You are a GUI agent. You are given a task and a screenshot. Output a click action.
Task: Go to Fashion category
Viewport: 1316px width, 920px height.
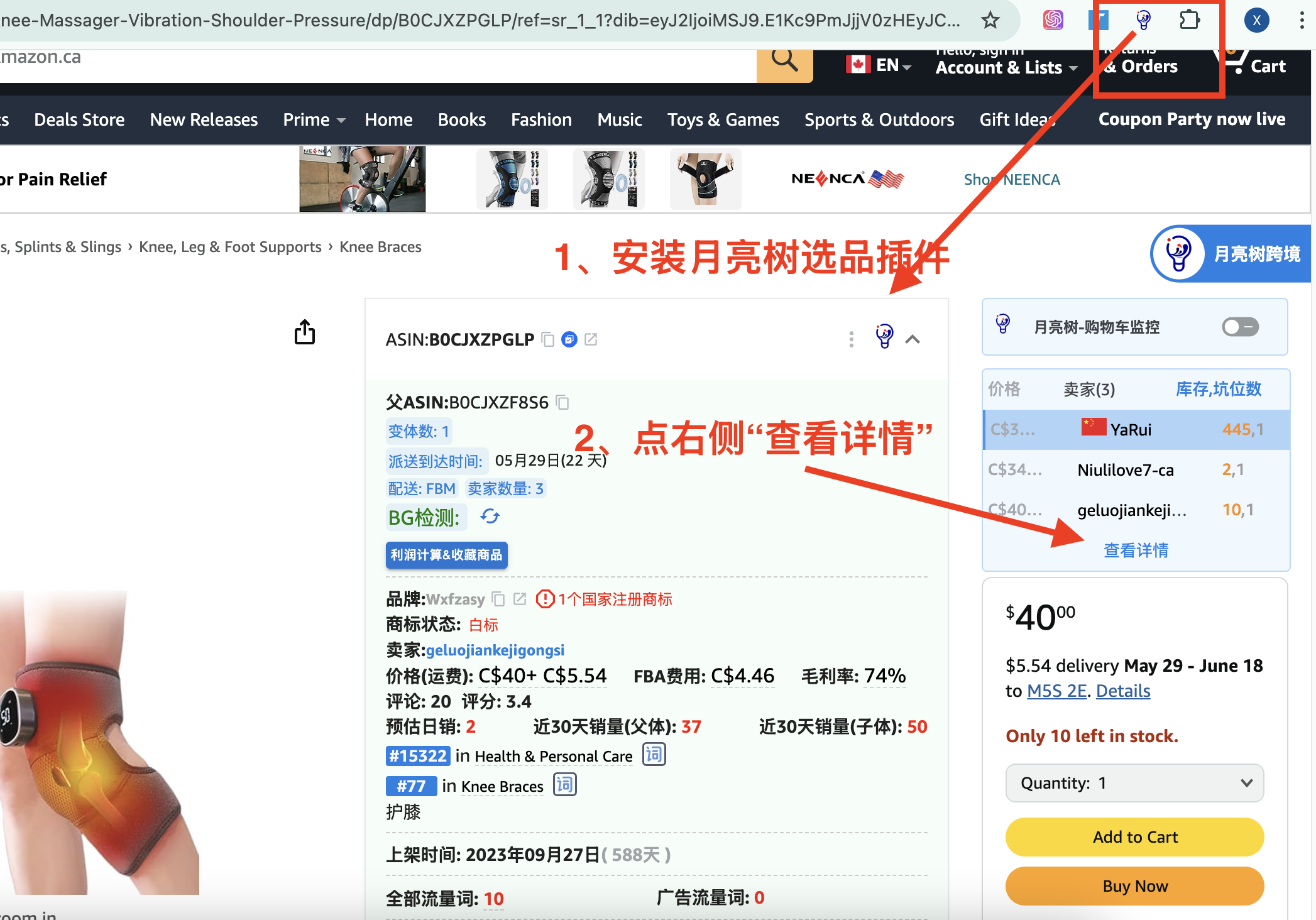541,119
